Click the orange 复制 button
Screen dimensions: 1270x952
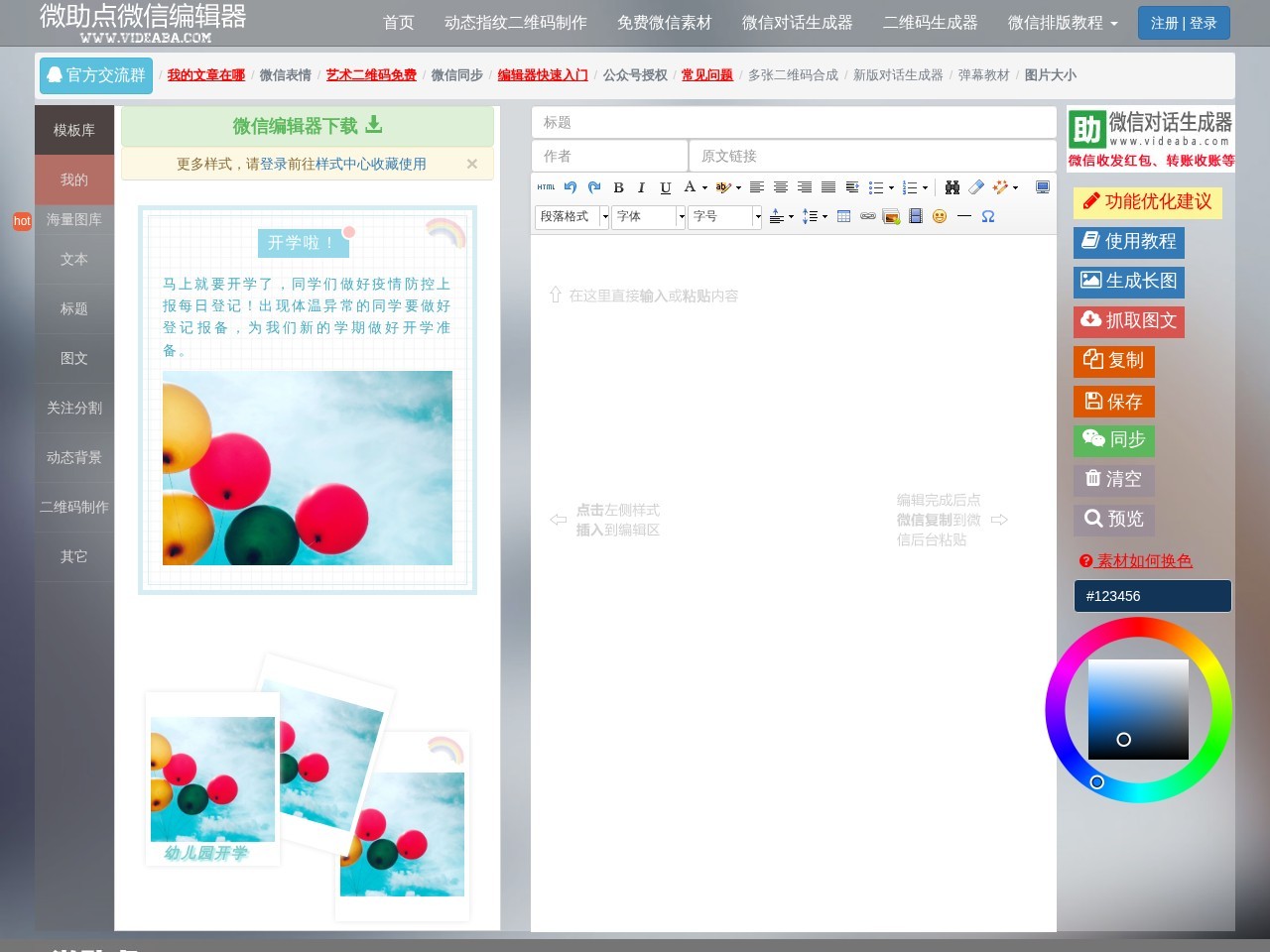[1113, 360]
